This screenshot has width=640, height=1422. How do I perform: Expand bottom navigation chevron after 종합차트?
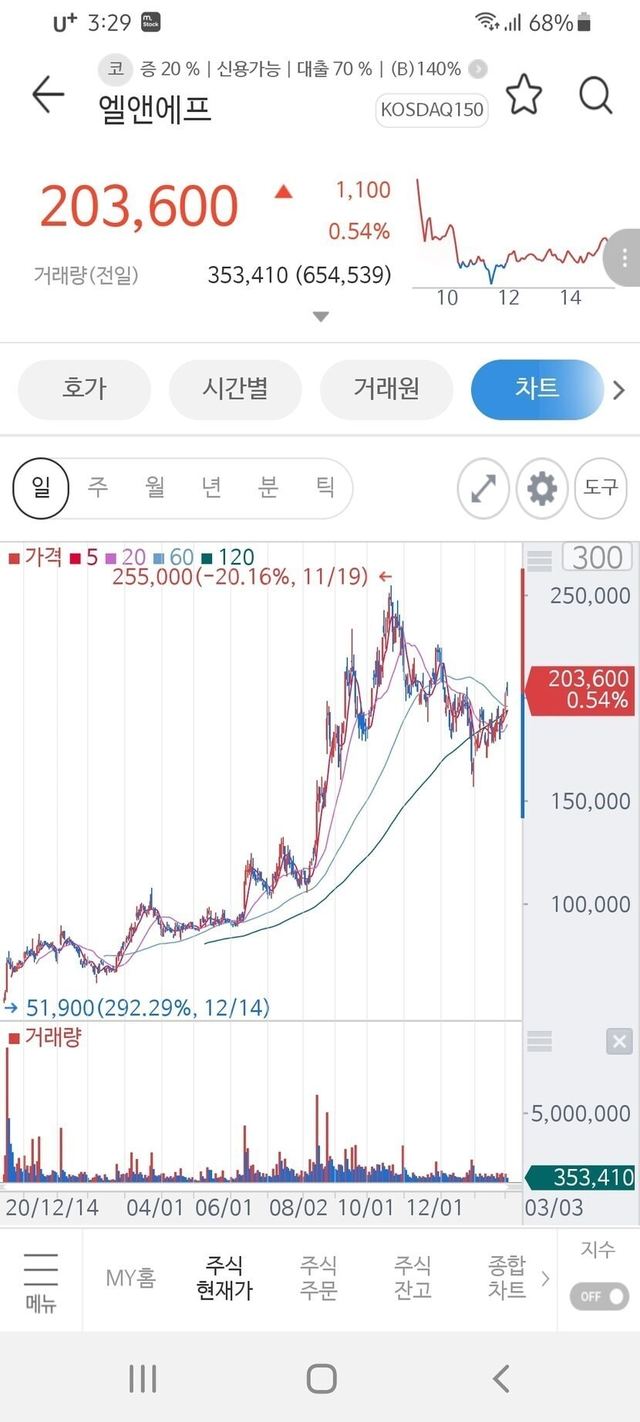[x=545, y=1278]
